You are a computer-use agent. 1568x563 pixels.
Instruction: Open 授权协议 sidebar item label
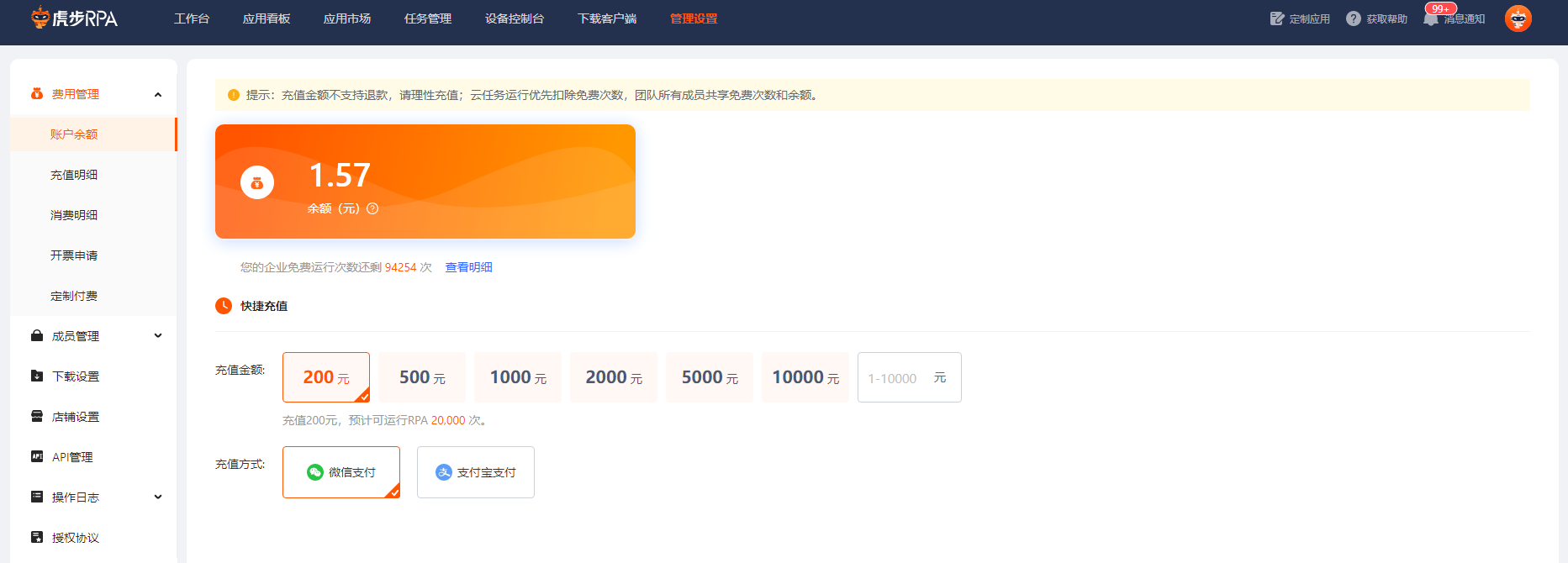(x=76, y=538)
